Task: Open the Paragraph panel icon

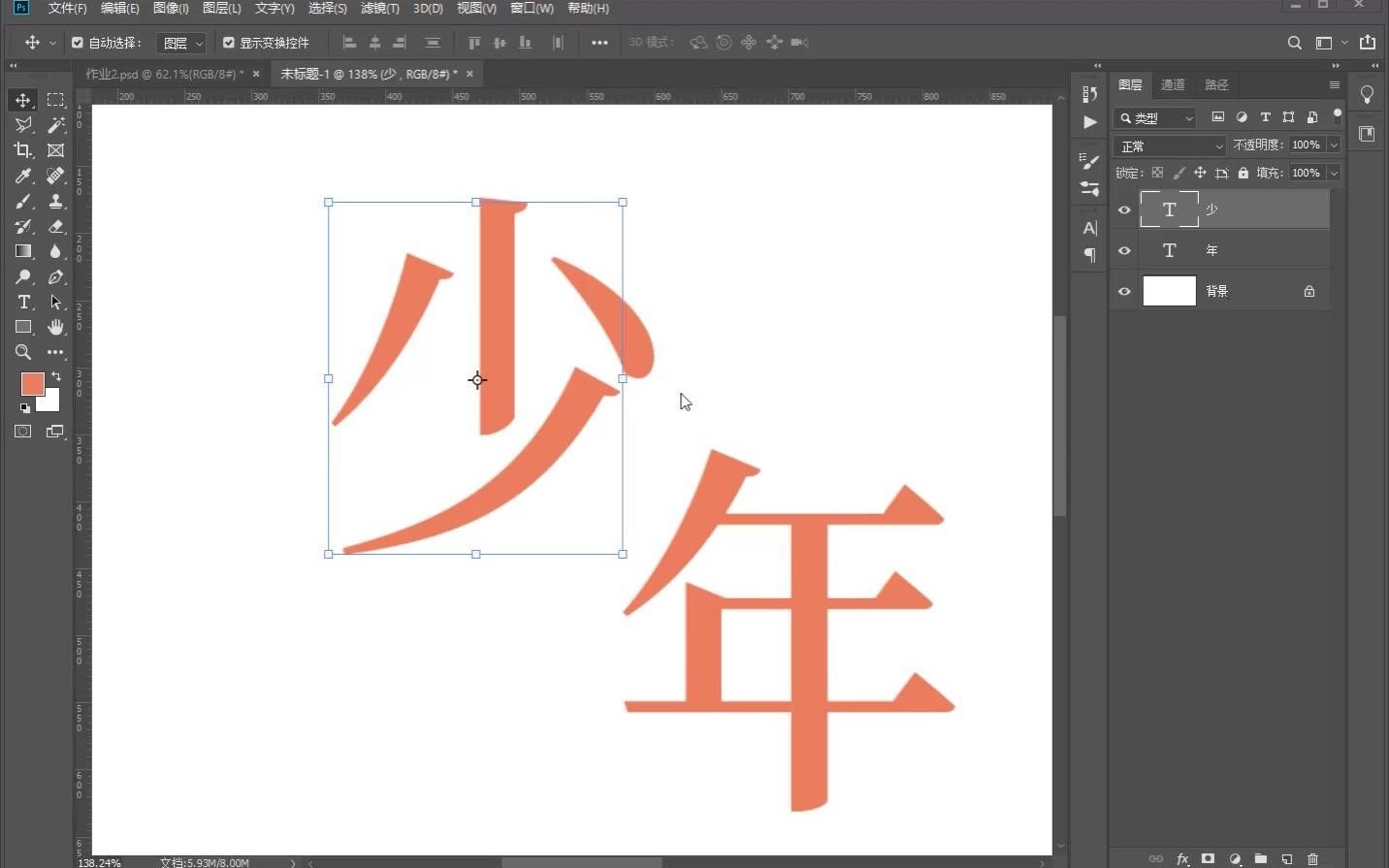Action: pyautogui.click(x=1089, y=255)
